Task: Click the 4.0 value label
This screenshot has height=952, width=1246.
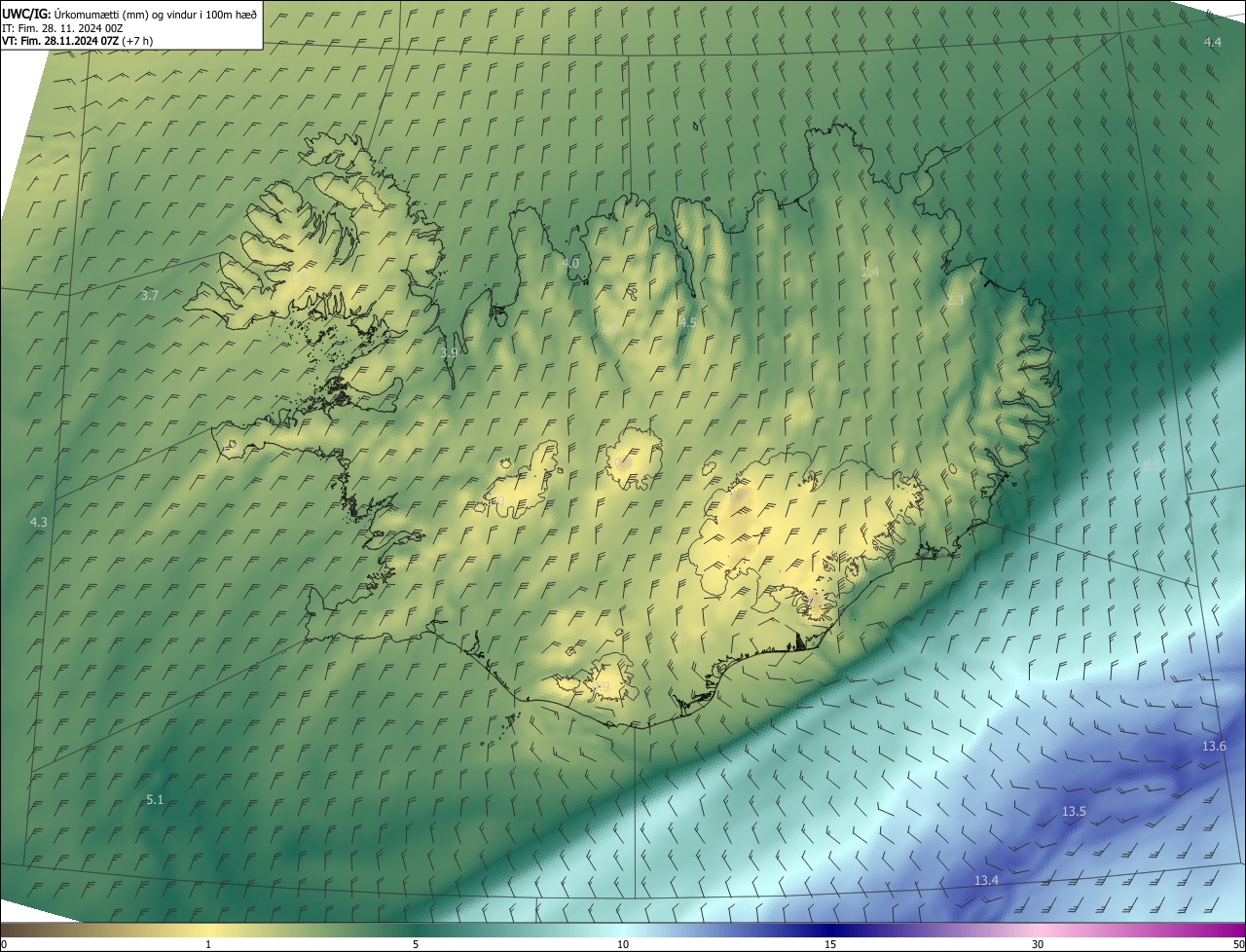Action: point(570,264)
